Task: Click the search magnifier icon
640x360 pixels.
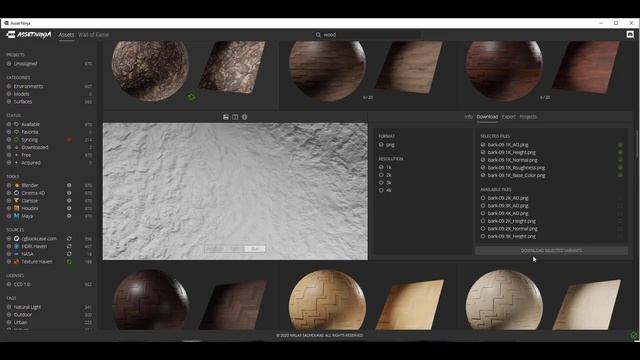Action: coord(318,35)
